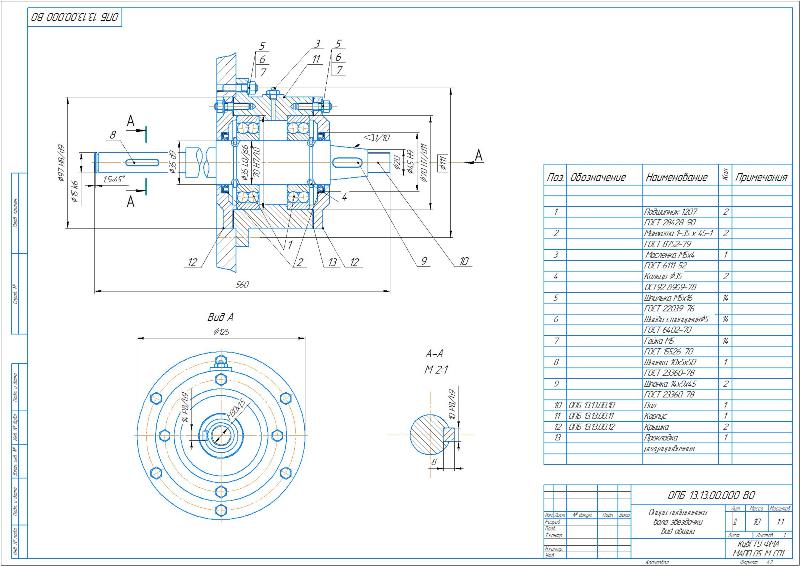Click callout number "3" above the housing
Image resolution: width=800 pixels, height=566 pixels.
317,44
